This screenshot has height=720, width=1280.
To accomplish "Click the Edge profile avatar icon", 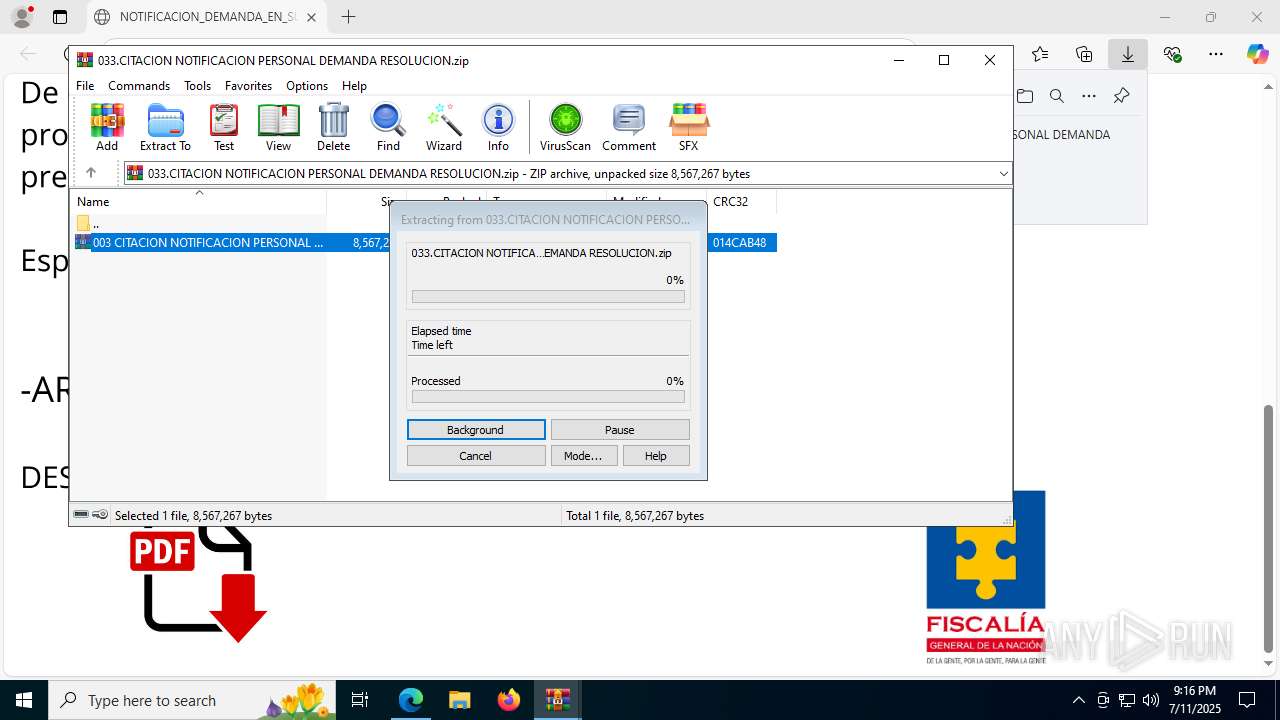I will tap(22, 17).
